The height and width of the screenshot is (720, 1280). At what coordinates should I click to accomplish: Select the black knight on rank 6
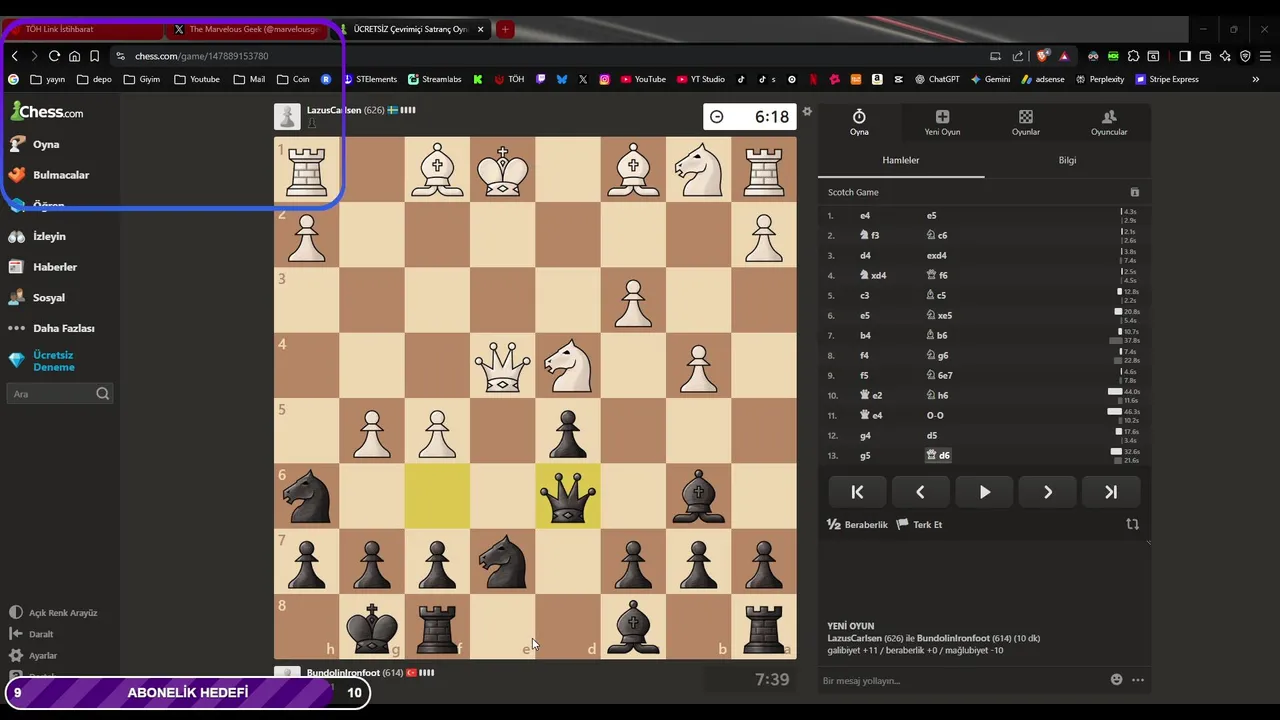(x=306, y=496)
